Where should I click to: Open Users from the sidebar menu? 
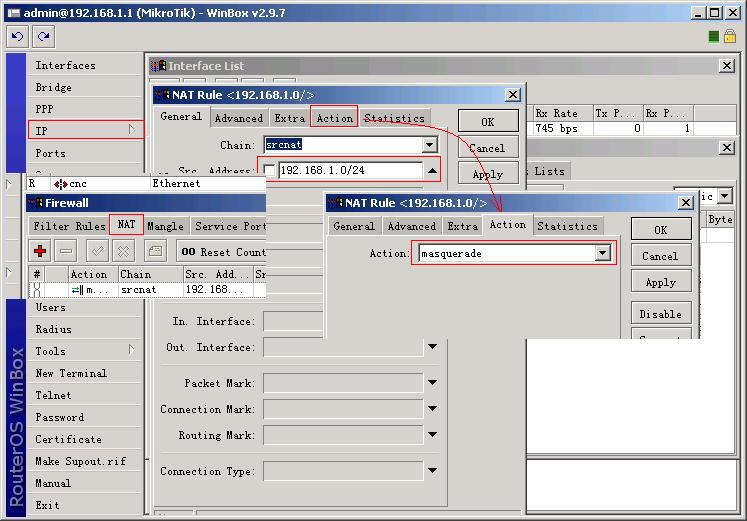pyautogui.click(x=85, y=307)
